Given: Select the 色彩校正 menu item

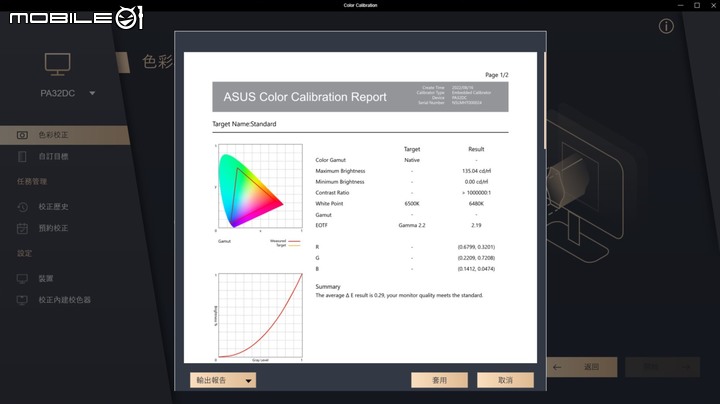Looking at the screenshot, I should point(65,135).
